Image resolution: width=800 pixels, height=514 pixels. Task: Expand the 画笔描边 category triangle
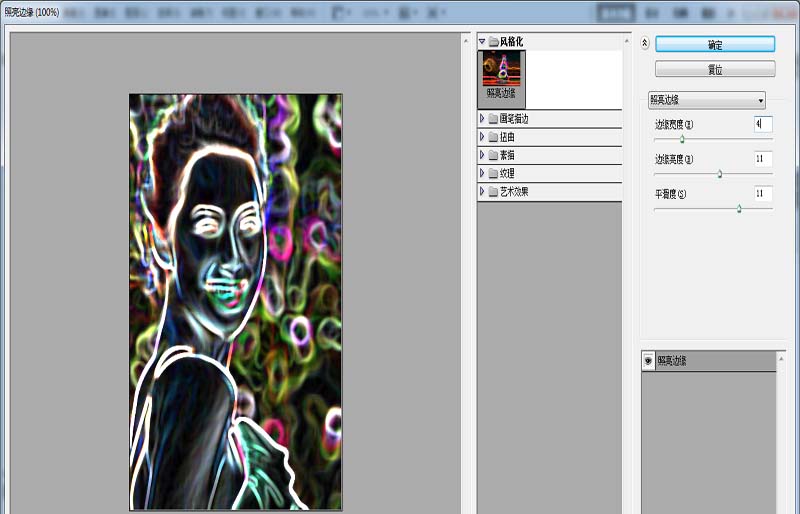pyautogui.click(x=482, y=118)
